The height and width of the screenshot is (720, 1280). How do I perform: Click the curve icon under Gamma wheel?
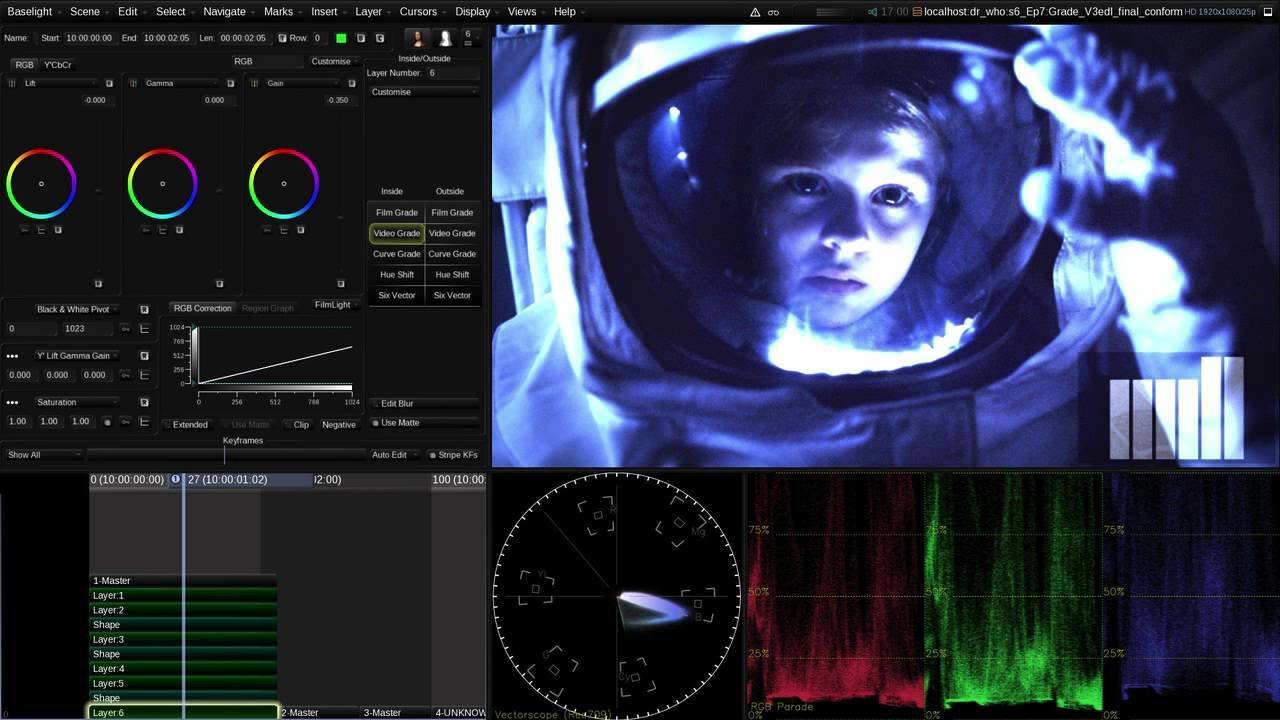click(162, 230)
